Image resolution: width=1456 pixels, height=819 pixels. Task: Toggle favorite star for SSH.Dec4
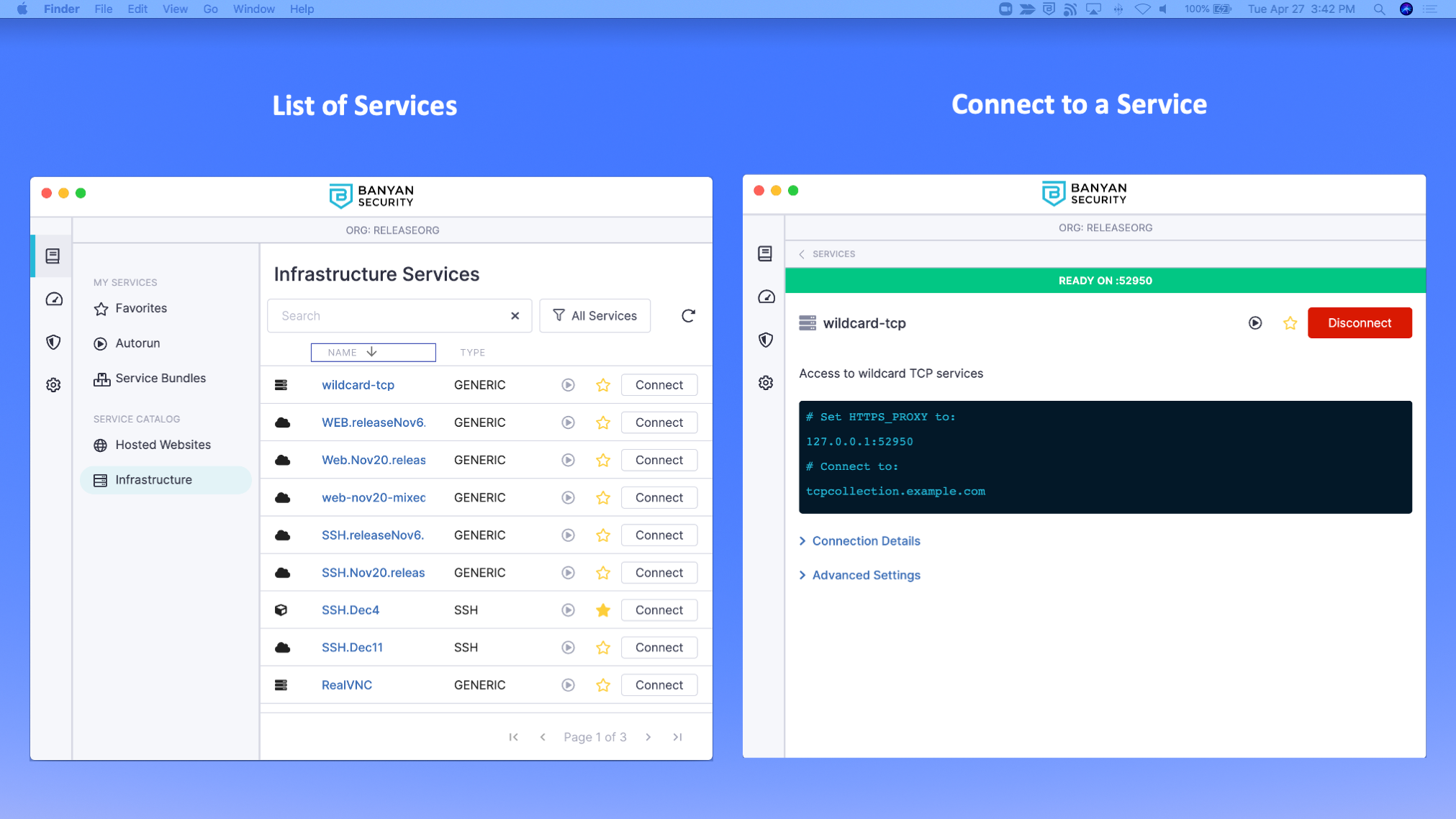click(603, 610)
